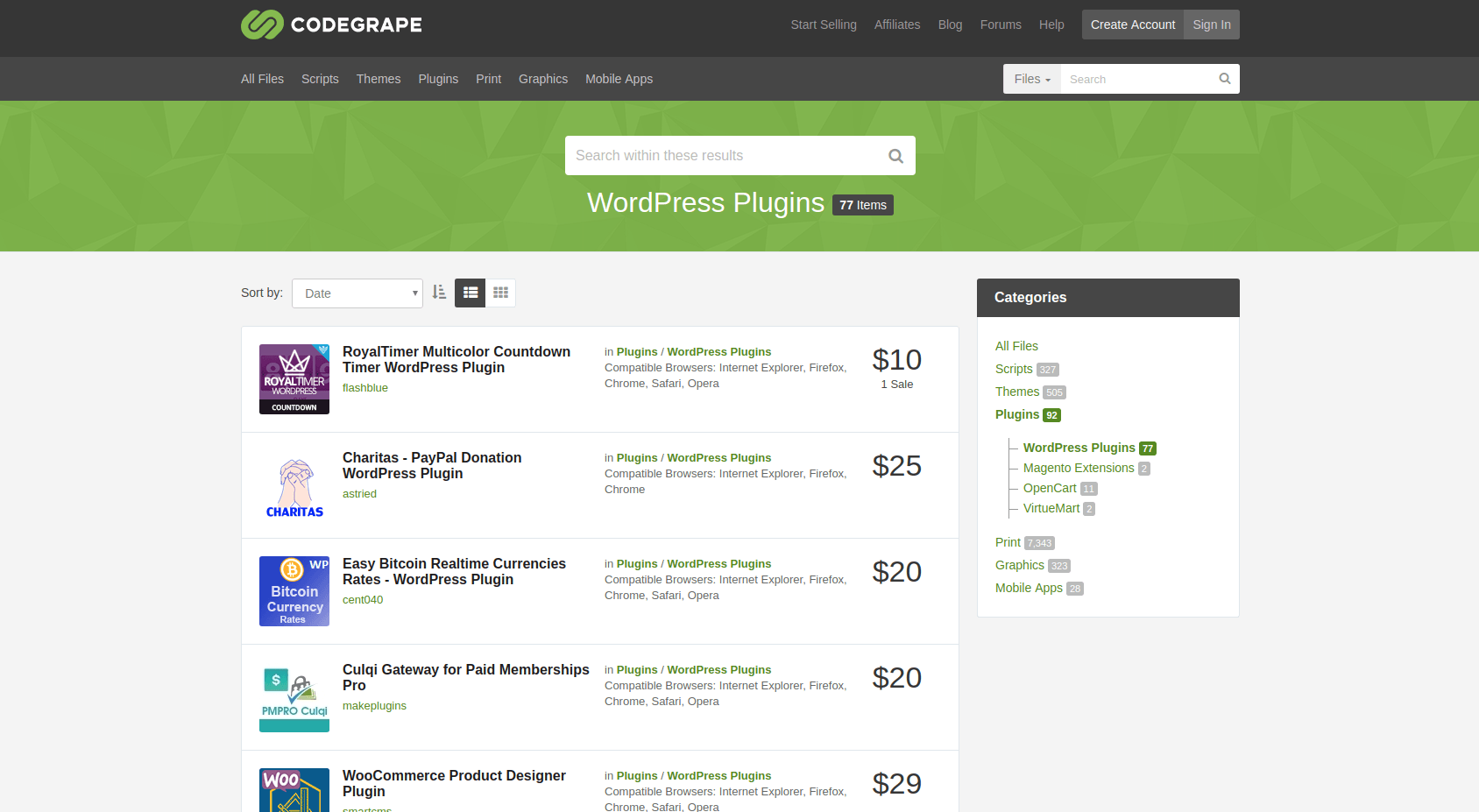Open the Charitas plugin thumbnail
Viewport: 1479px width, 812px height.
[294, 485]
